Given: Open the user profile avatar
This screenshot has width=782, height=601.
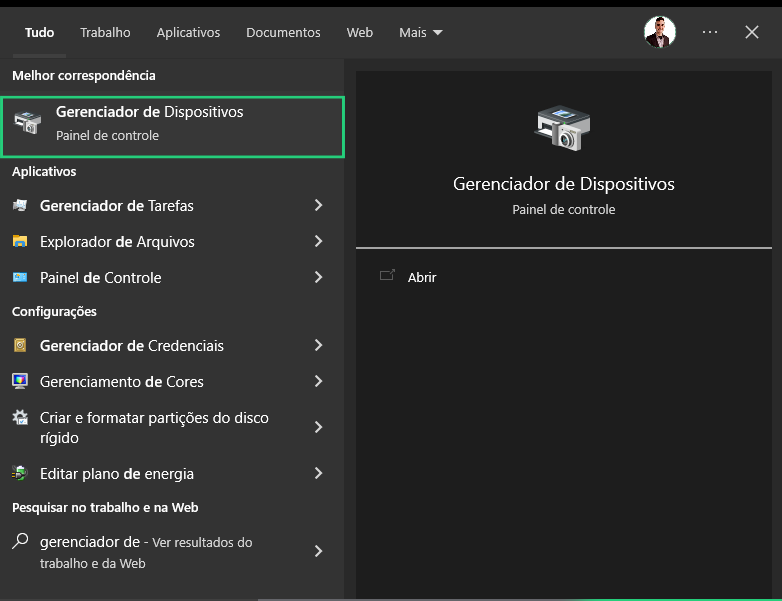Looking at the screenshot, I should (x=659, y=32).
